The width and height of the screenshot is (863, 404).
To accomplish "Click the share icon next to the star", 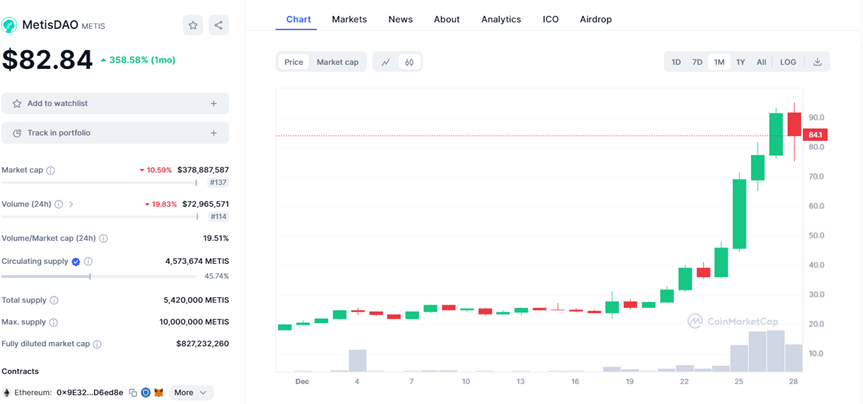I will click(219, 25).
